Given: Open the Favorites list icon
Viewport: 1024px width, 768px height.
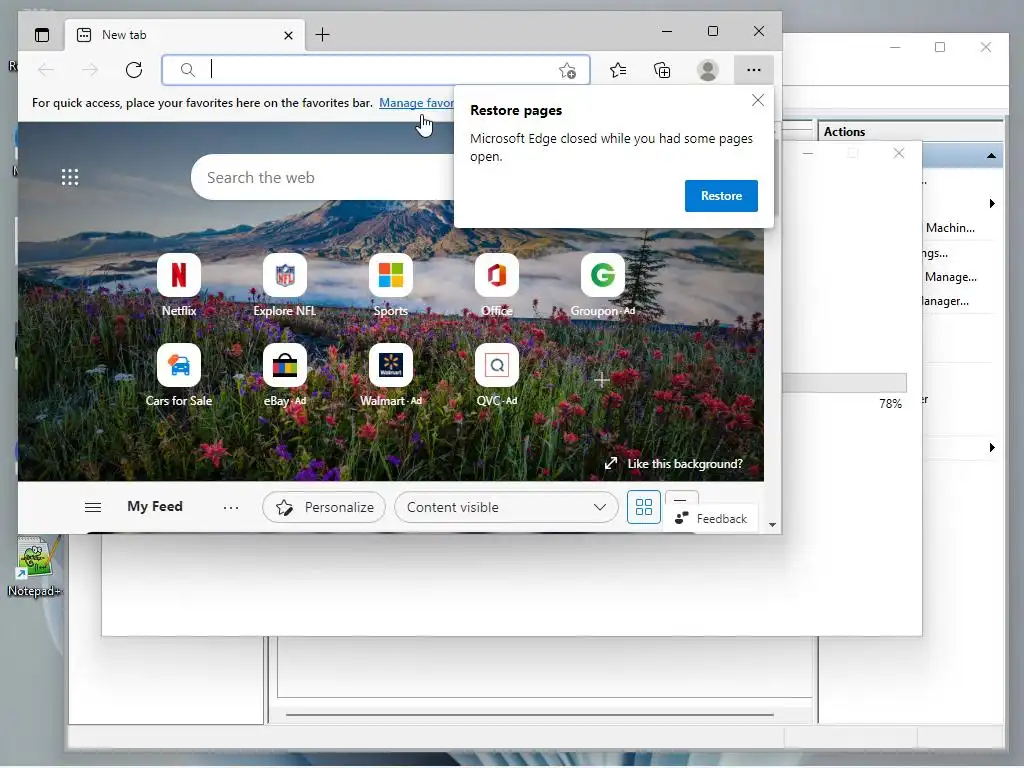Looking at the screenshot, I should (618, 70).
